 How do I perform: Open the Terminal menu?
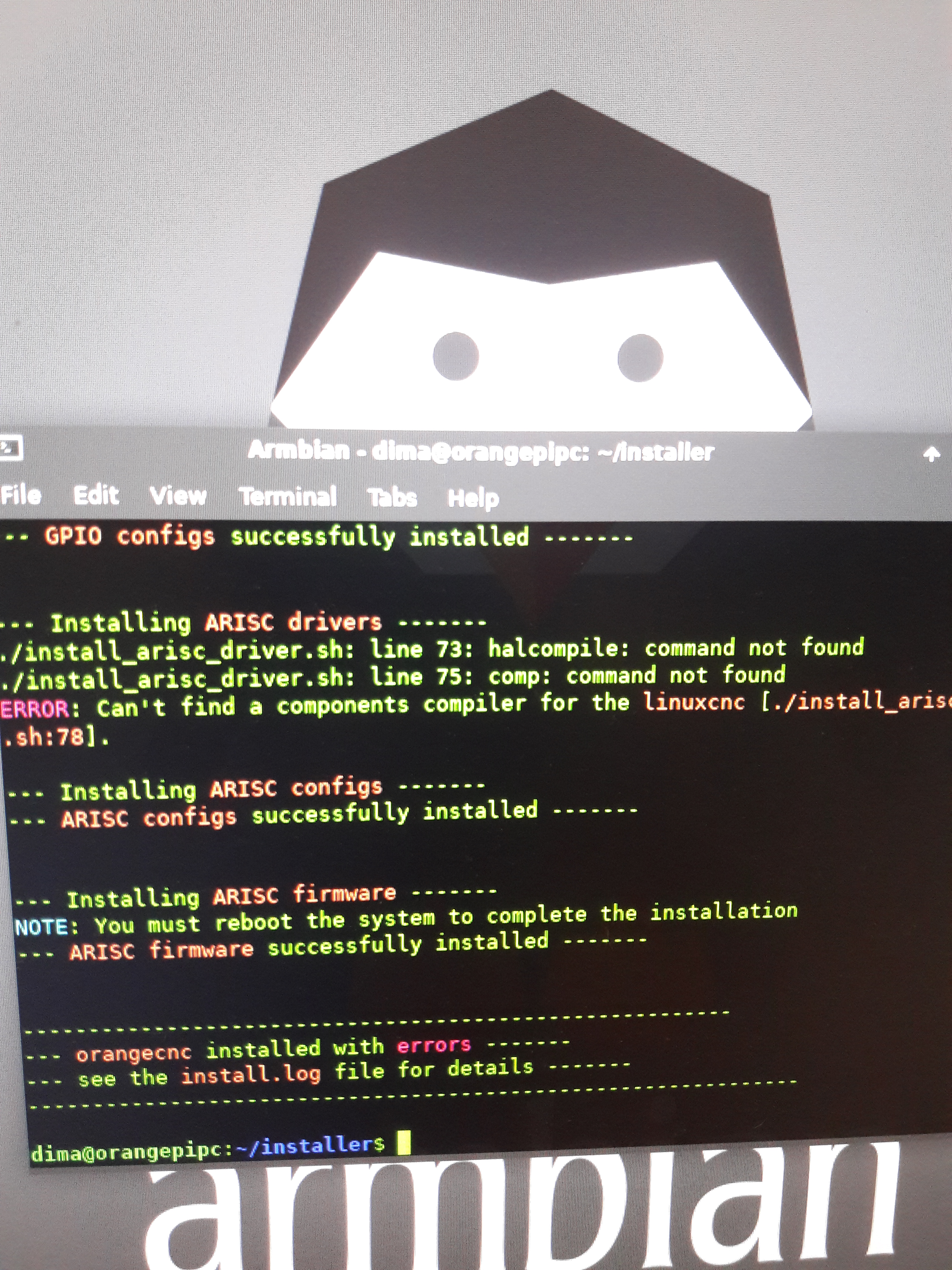[x=288, y=497]
